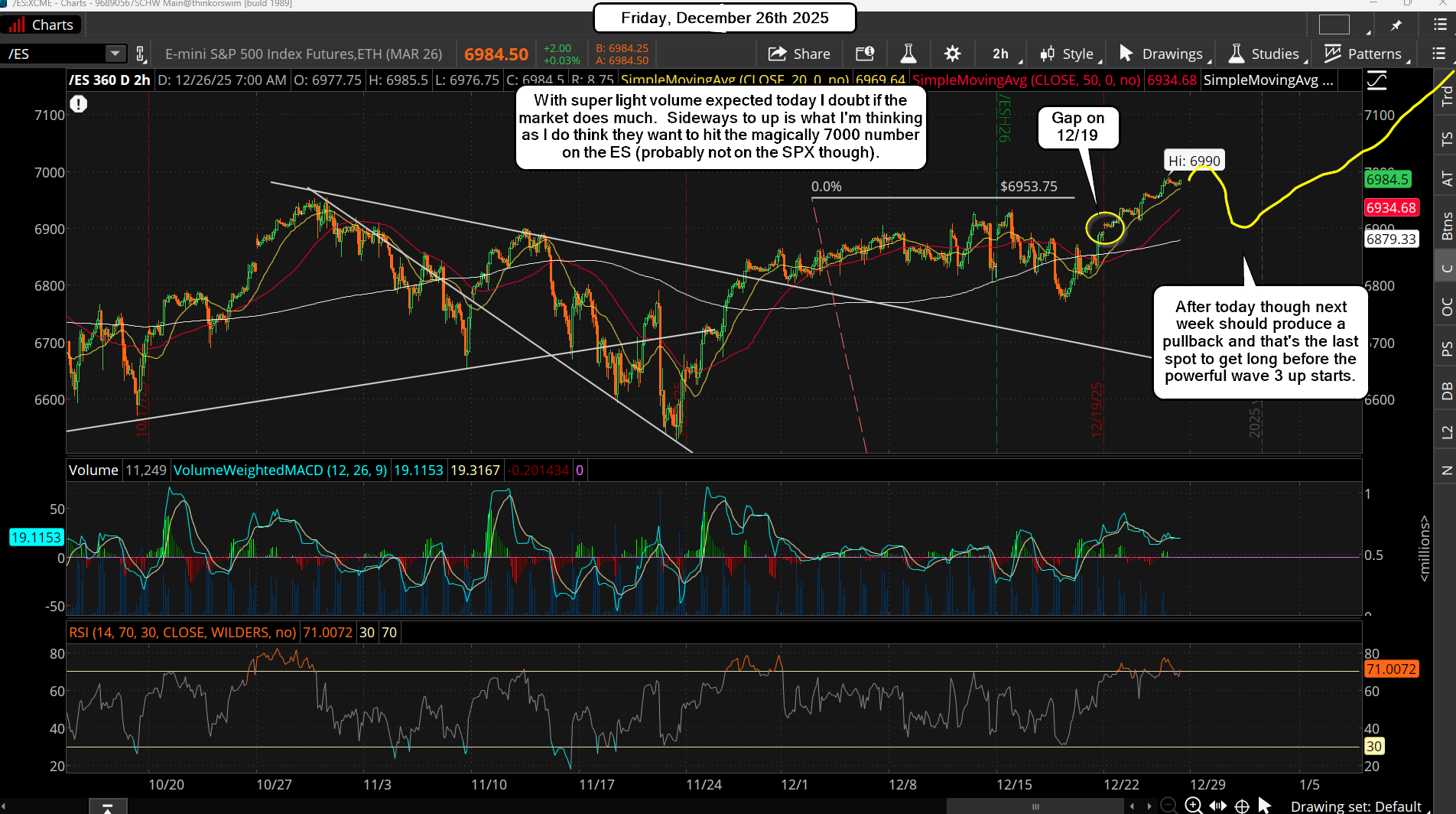Click the Share arrow button

(799, 54)
